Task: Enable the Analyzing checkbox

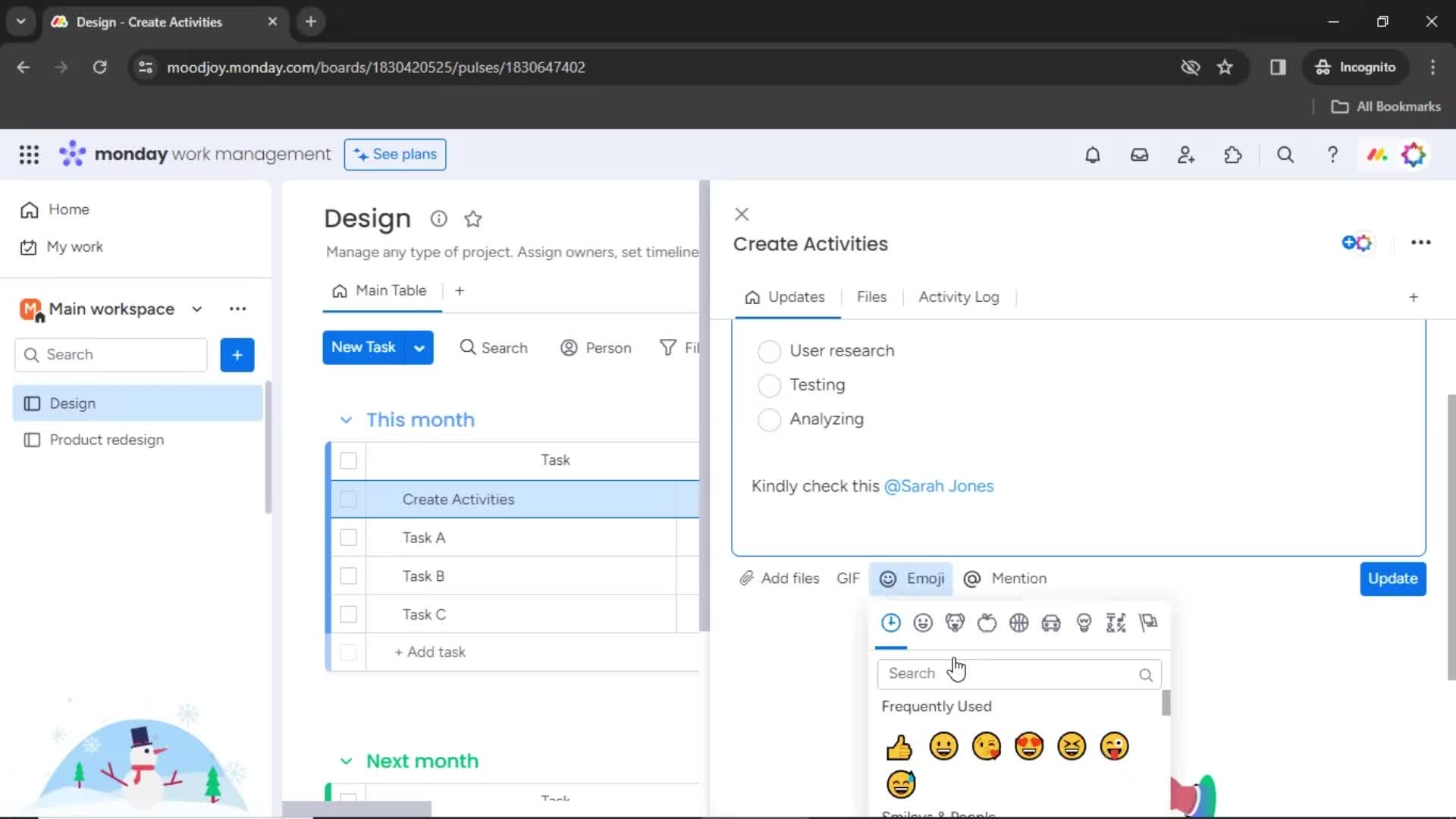Action: click(769, 419)
